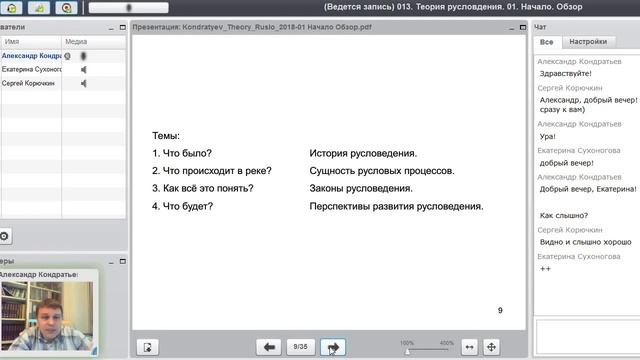Toggle speaker icon for Сергей Корючкин row
640x360 pixels.
pyautogui.click(x=84, y=84)
